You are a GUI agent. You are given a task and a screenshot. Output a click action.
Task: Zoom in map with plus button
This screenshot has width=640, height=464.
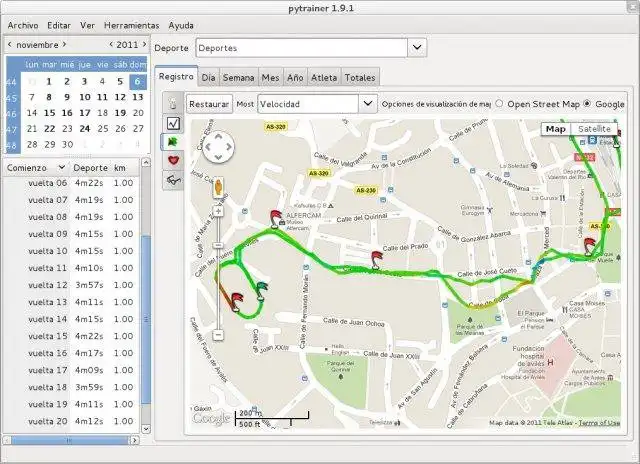(218, 211)
